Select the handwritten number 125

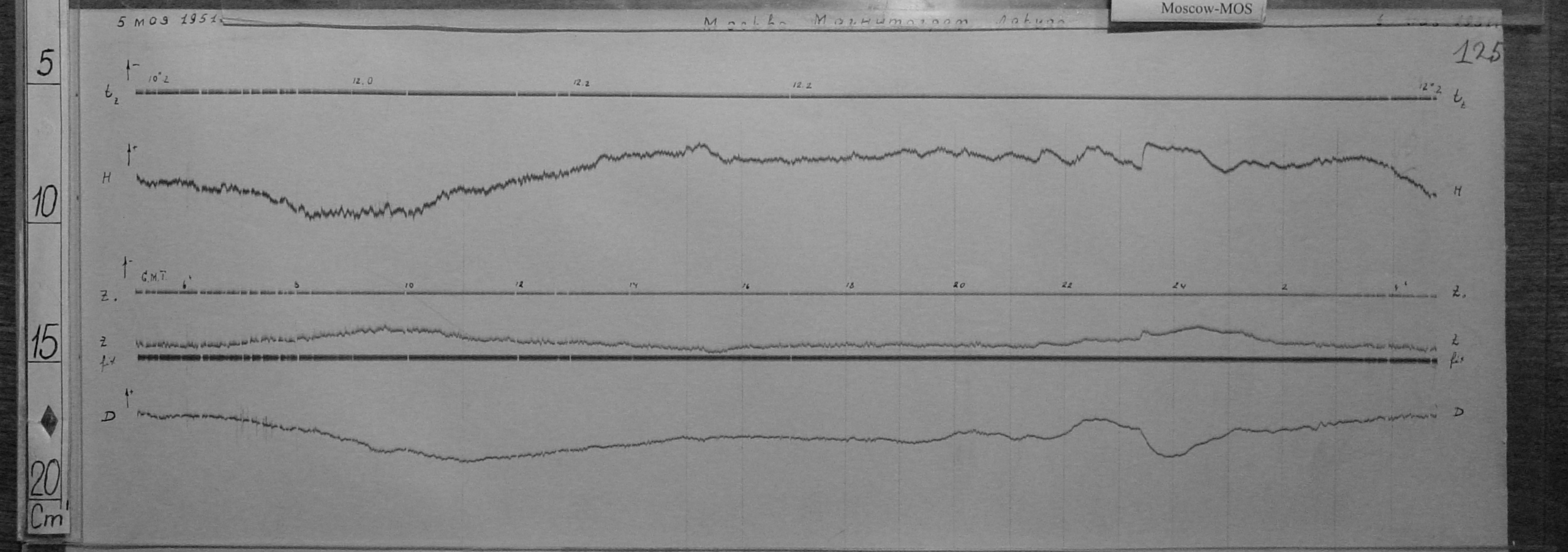pos(1477,53)
